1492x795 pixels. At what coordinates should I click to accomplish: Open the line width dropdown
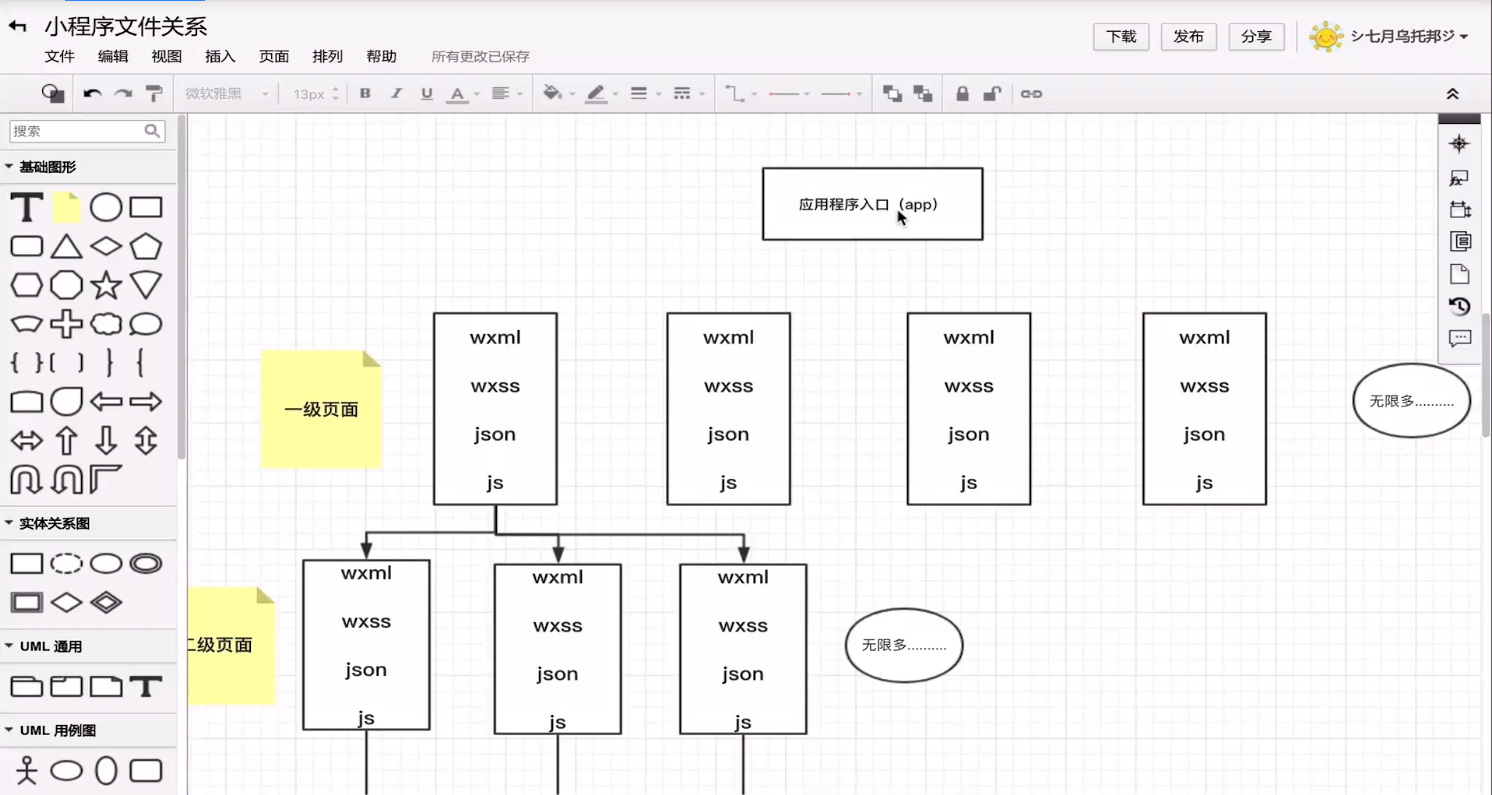click(645, 94)
